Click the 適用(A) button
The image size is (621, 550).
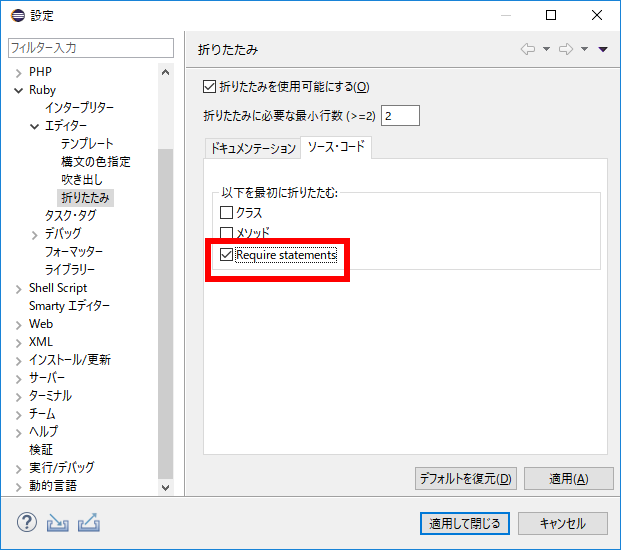coord(568,478)
